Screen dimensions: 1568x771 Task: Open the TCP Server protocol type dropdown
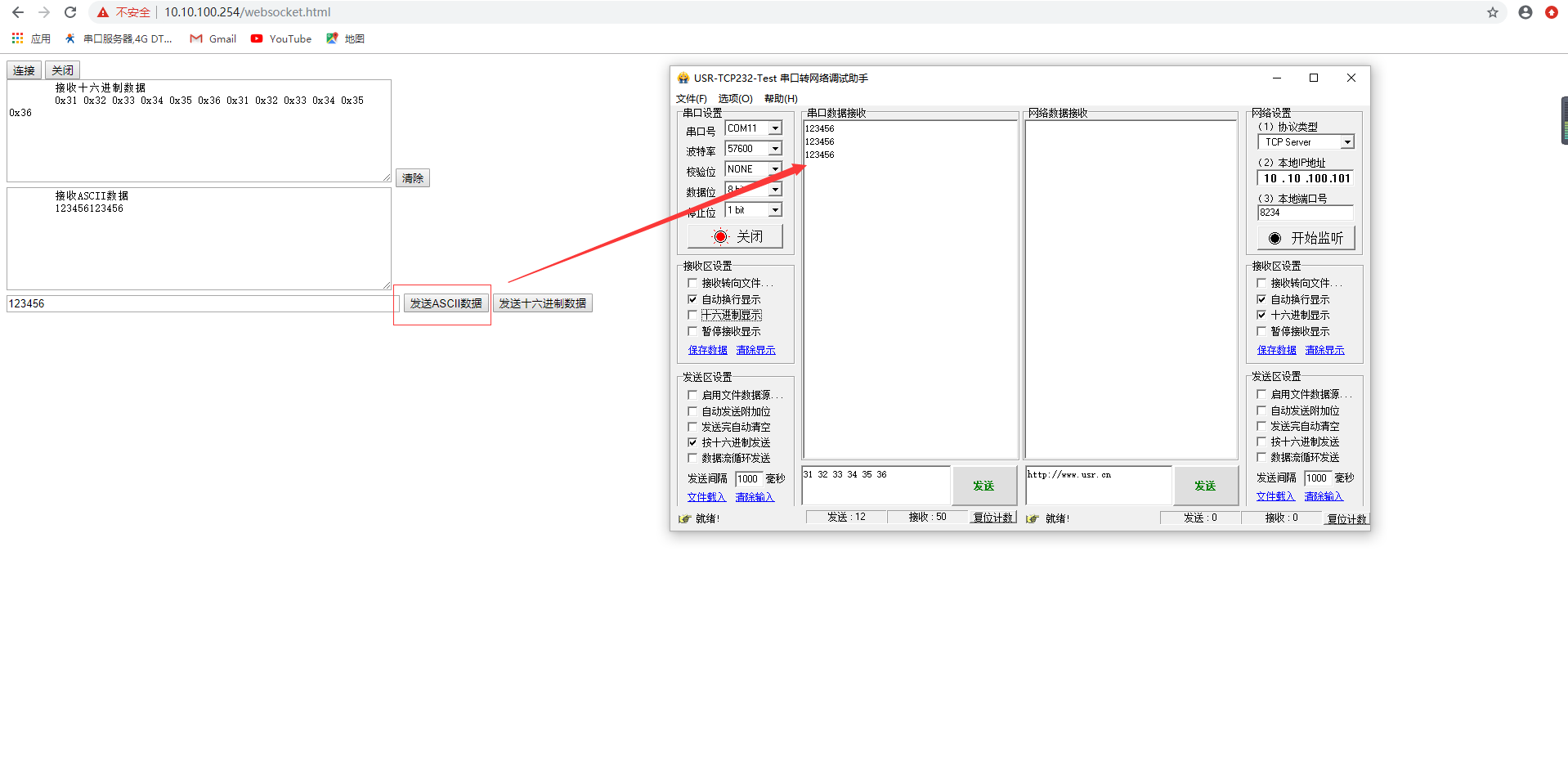coord(1347,142)
